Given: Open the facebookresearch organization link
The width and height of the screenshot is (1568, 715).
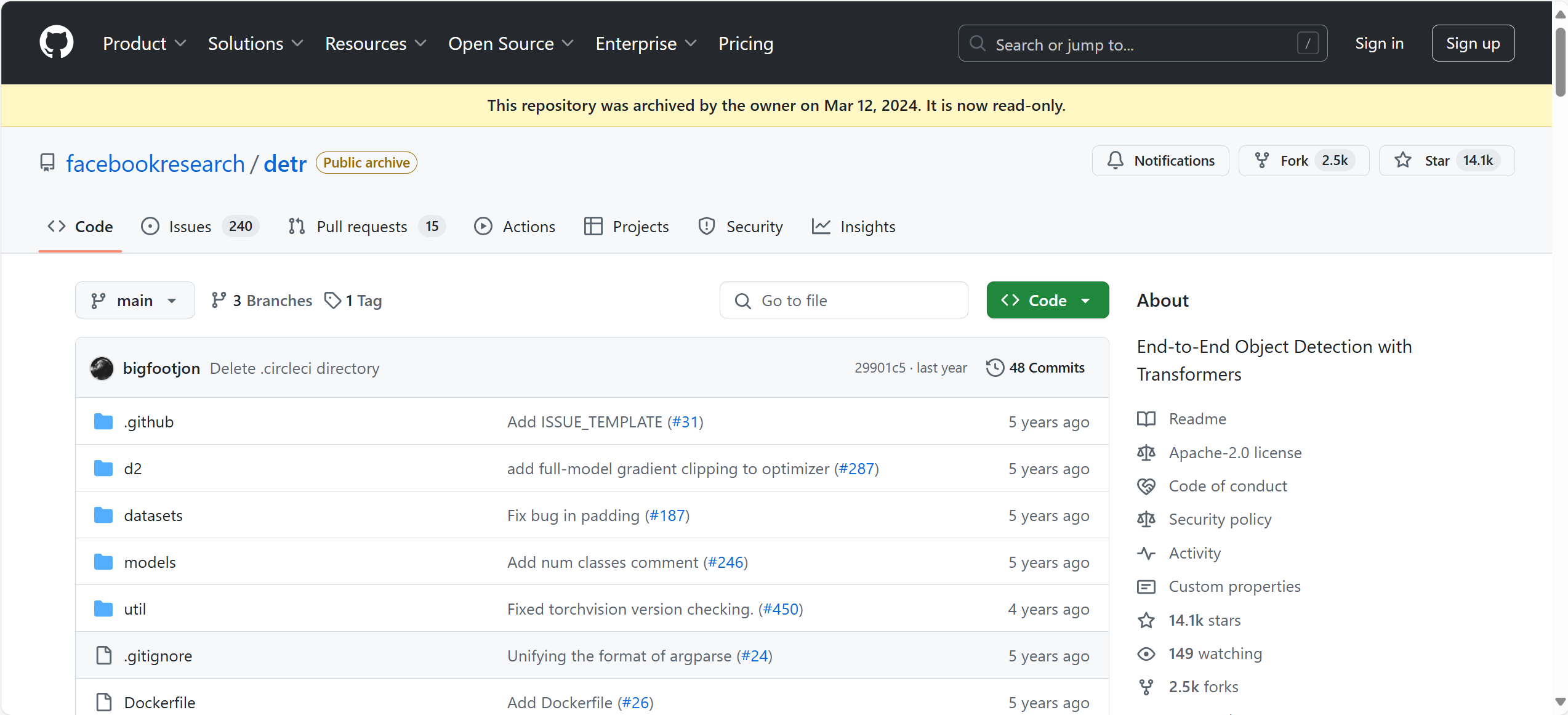Looking at the screenshot, I should 155,163.
